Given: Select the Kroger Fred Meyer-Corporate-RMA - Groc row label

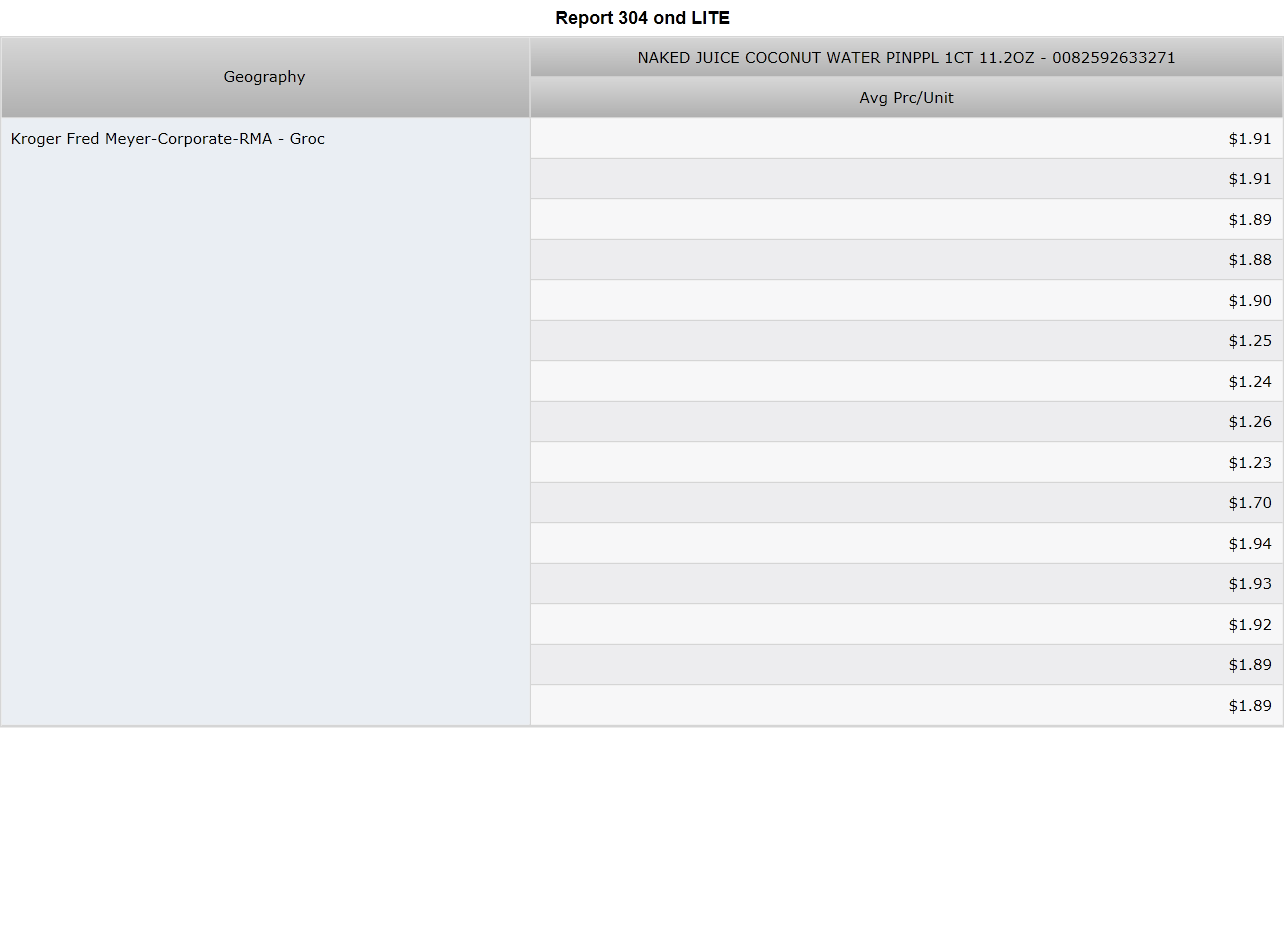Looking at the screenshot, I should (265, 422).
